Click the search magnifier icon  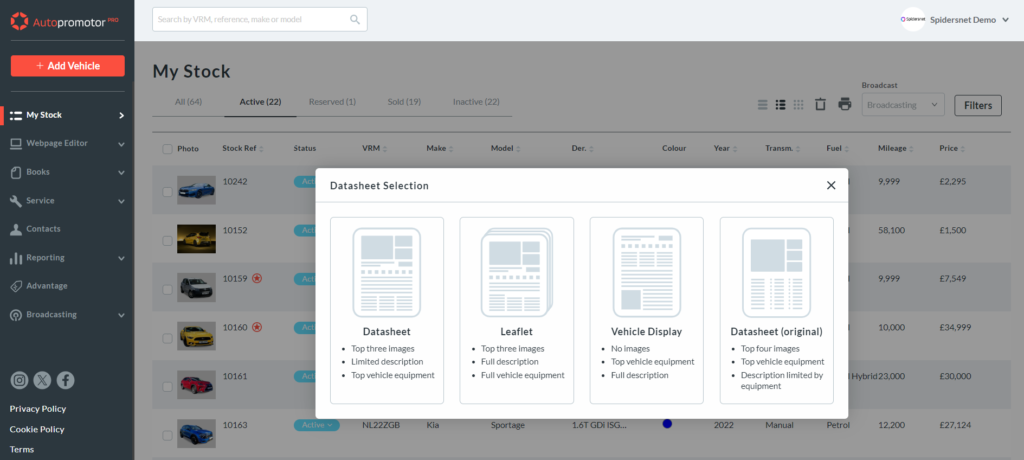pos(355,19)
